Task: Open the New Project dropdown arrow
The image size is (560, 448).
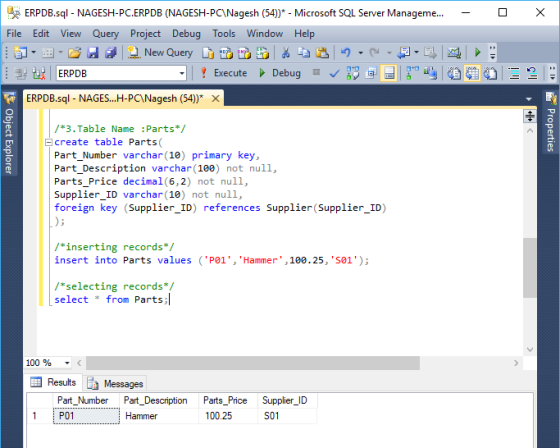Action: [x=34, y=53]
